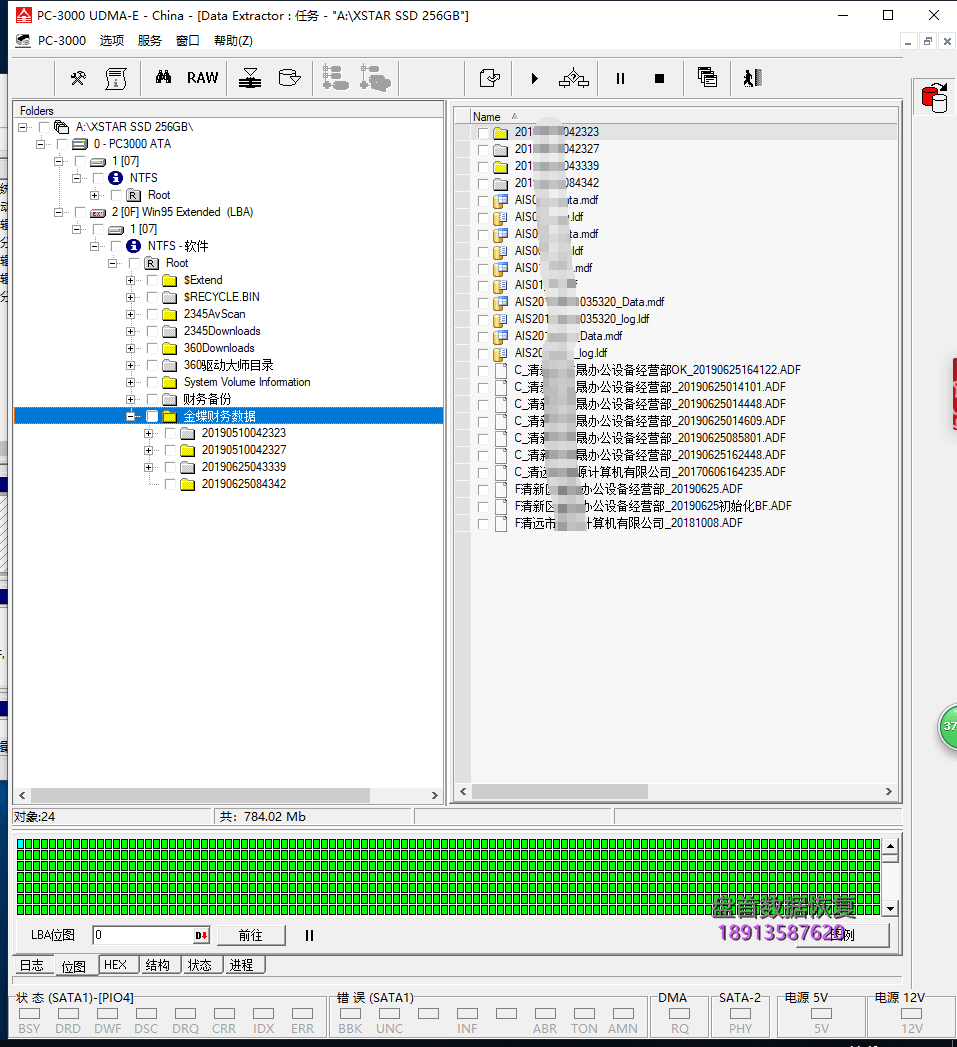Click the hammer and wrench tools icon

click(78, 78)
